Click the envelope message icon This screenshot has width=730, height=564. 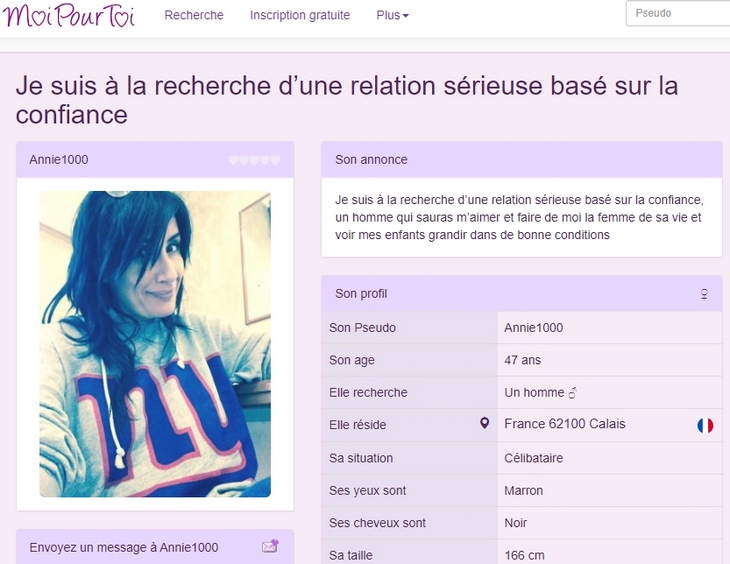pyautogui.click(x=270, y=546)
